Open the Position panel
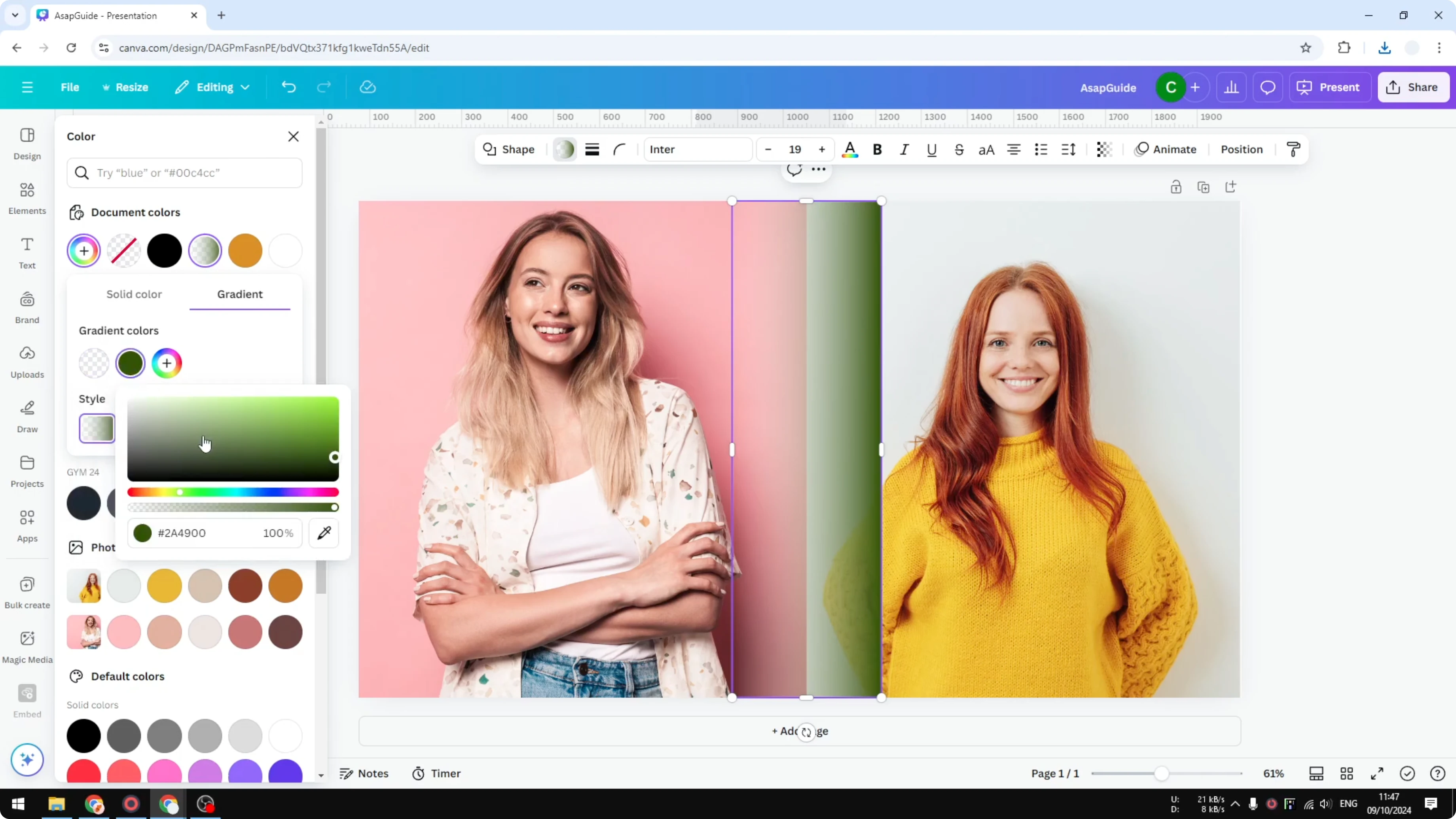Image resolution: width=1456 pixels, height=819 pixels. [x=1242, y=149]
